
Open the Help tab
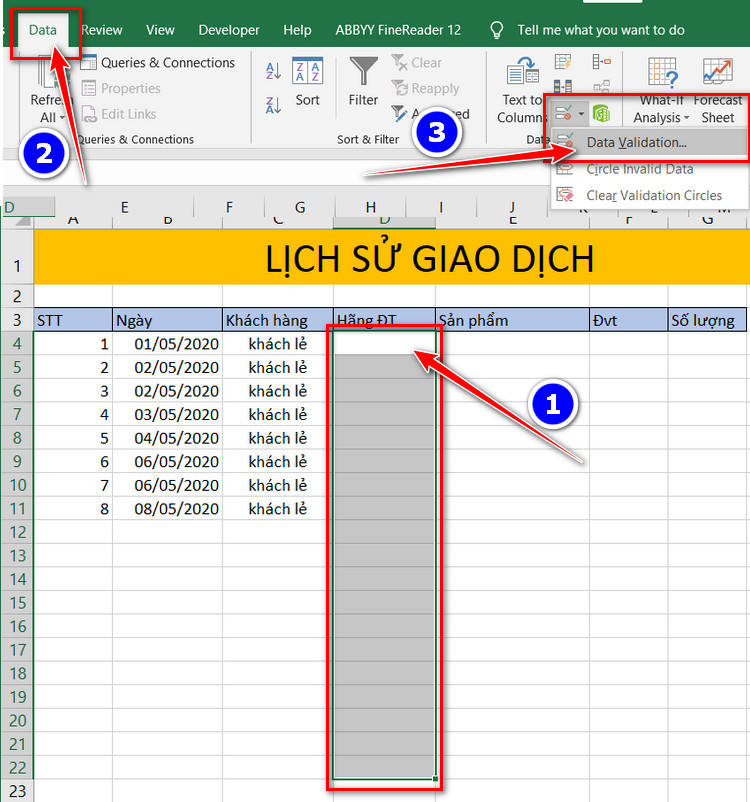pos(297,30)
